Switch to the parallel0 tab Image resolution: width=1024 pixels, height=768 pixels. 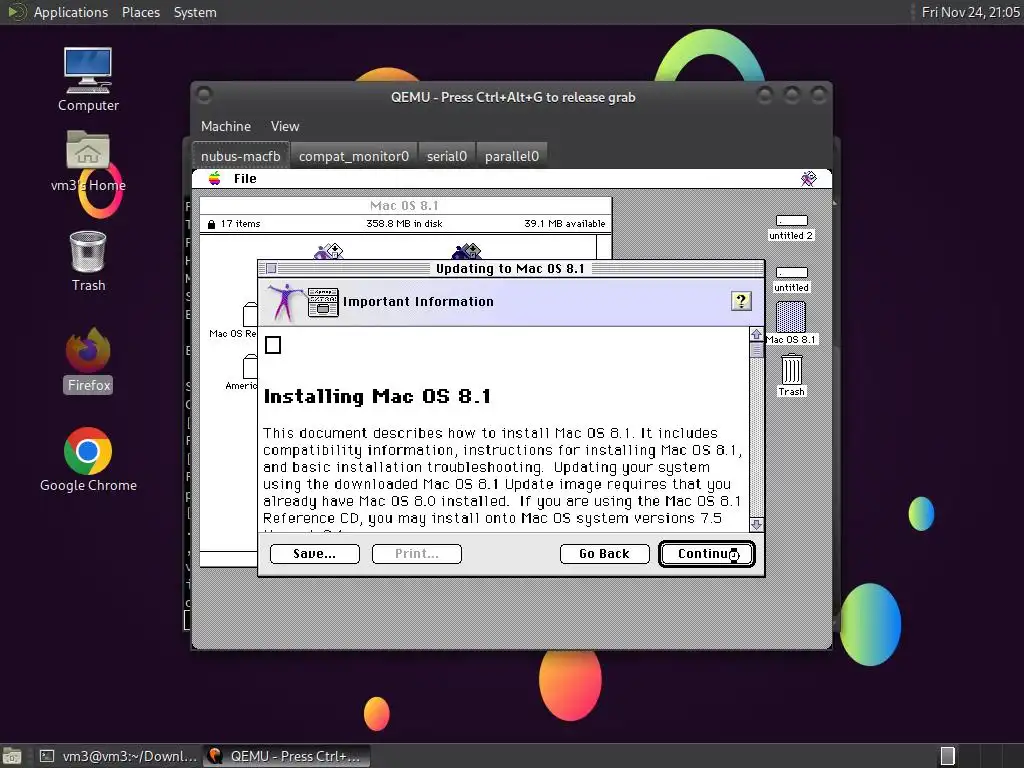tap(512, 156)
